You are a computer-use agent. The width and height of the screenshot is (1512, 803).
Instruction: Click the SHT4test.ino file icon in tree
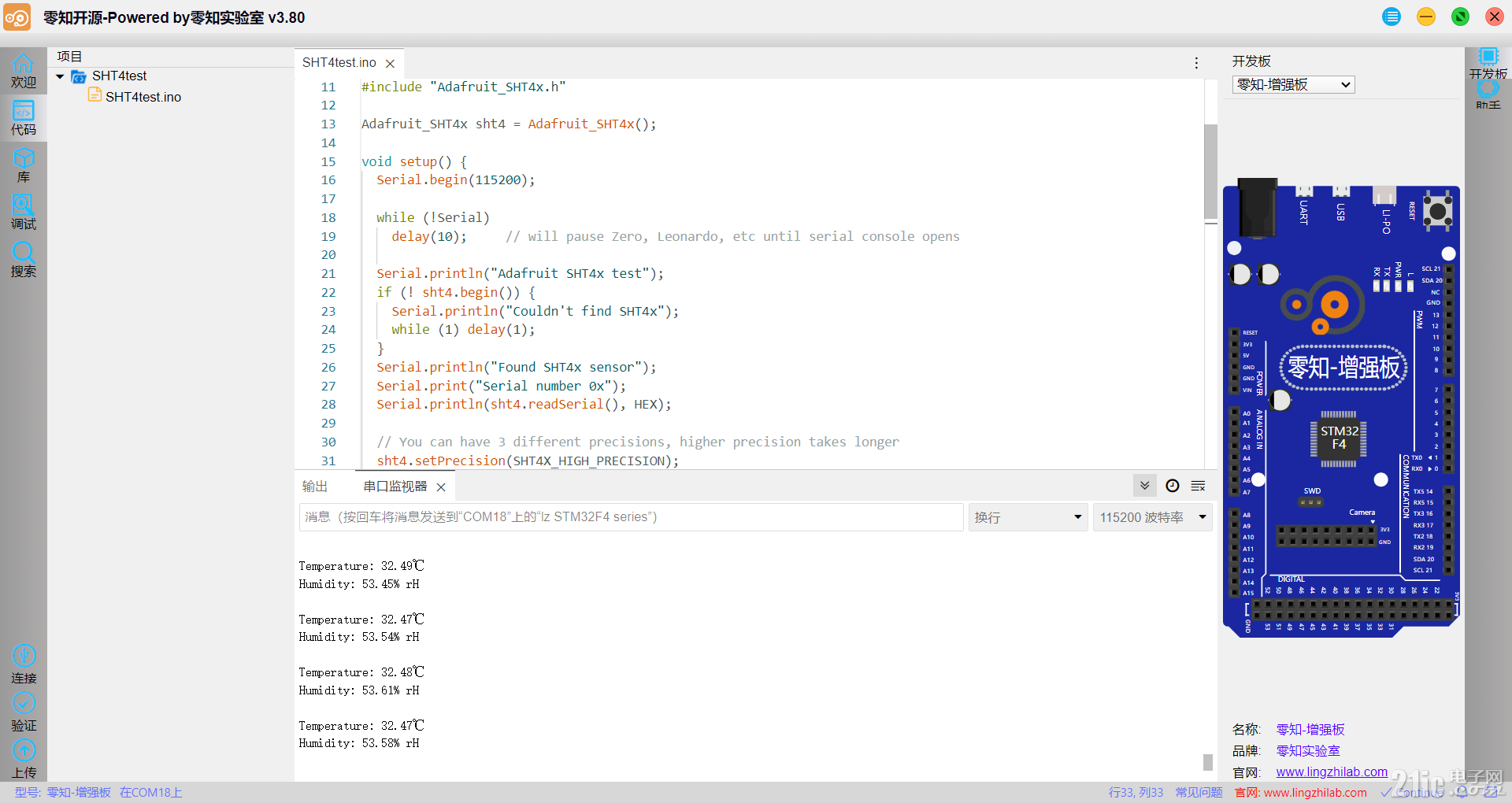pyautogui.click(x=94, y=95)
